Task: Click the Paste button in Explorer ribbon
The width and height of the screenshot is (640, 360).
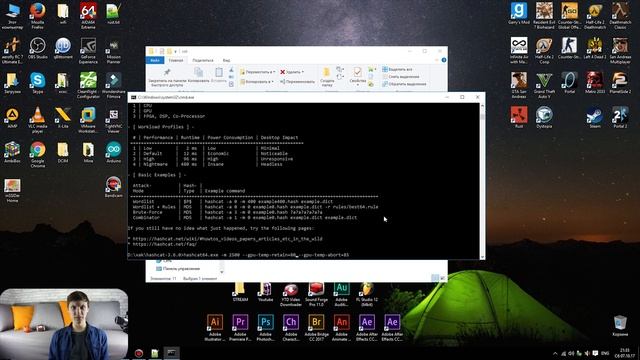Action: (219, 76)
